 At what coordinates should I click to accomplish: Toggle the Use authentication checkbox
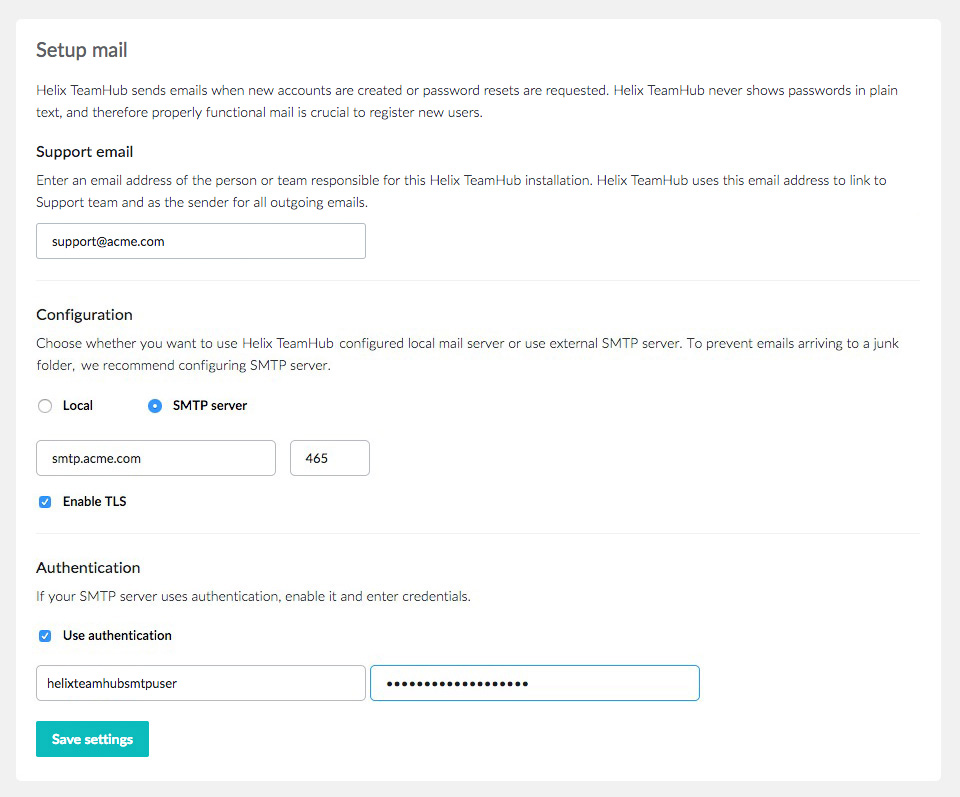tap(44, 635)
